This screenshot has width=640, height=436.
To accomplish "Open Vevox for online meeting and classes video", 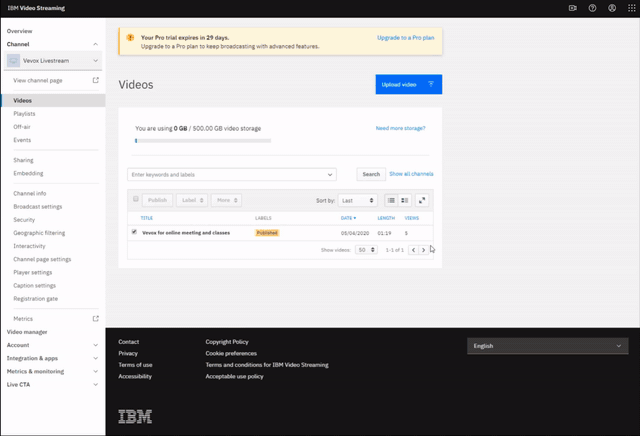I will 186,233.
